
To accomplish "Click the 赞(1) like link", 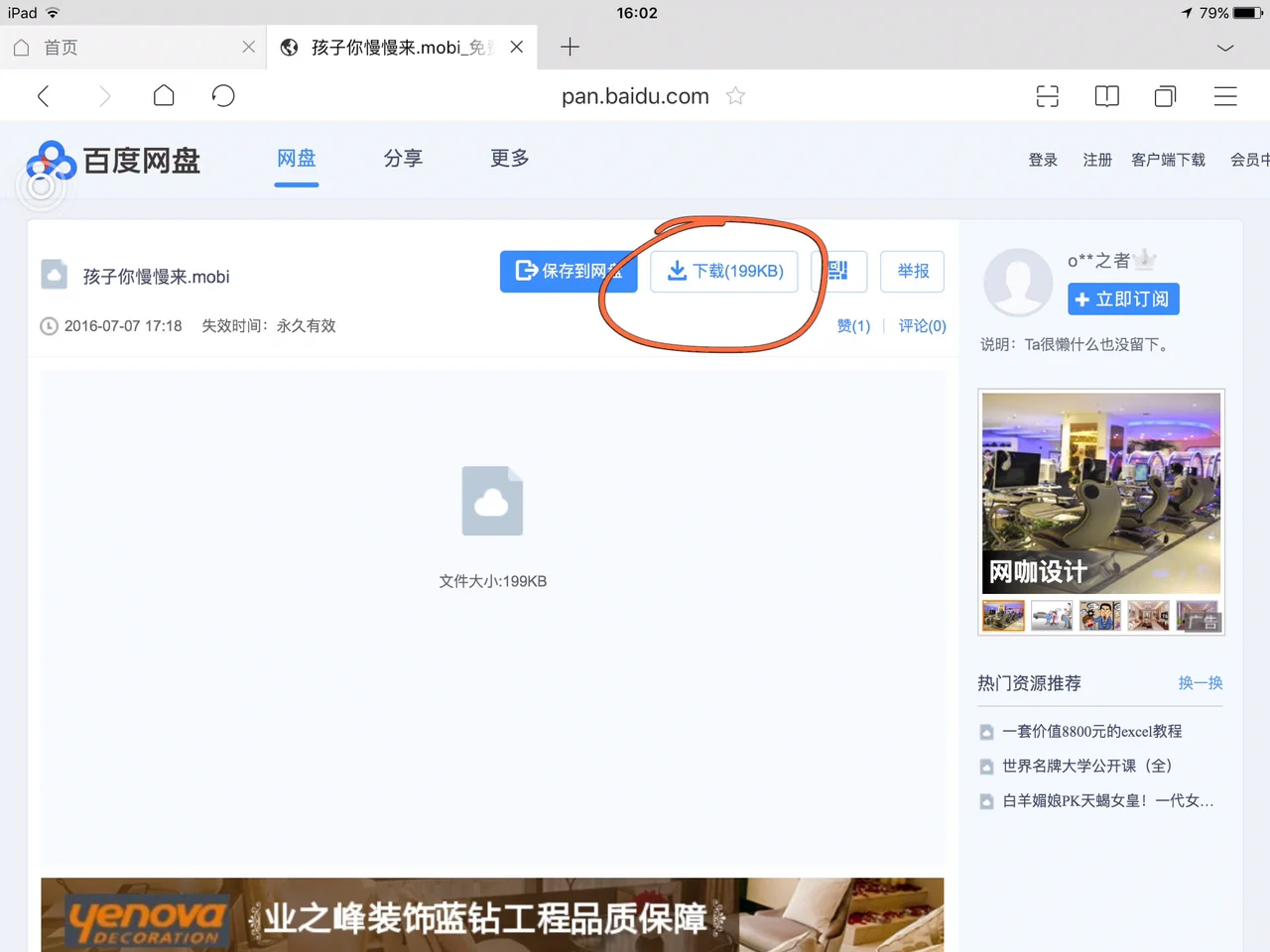I will 853,326.
